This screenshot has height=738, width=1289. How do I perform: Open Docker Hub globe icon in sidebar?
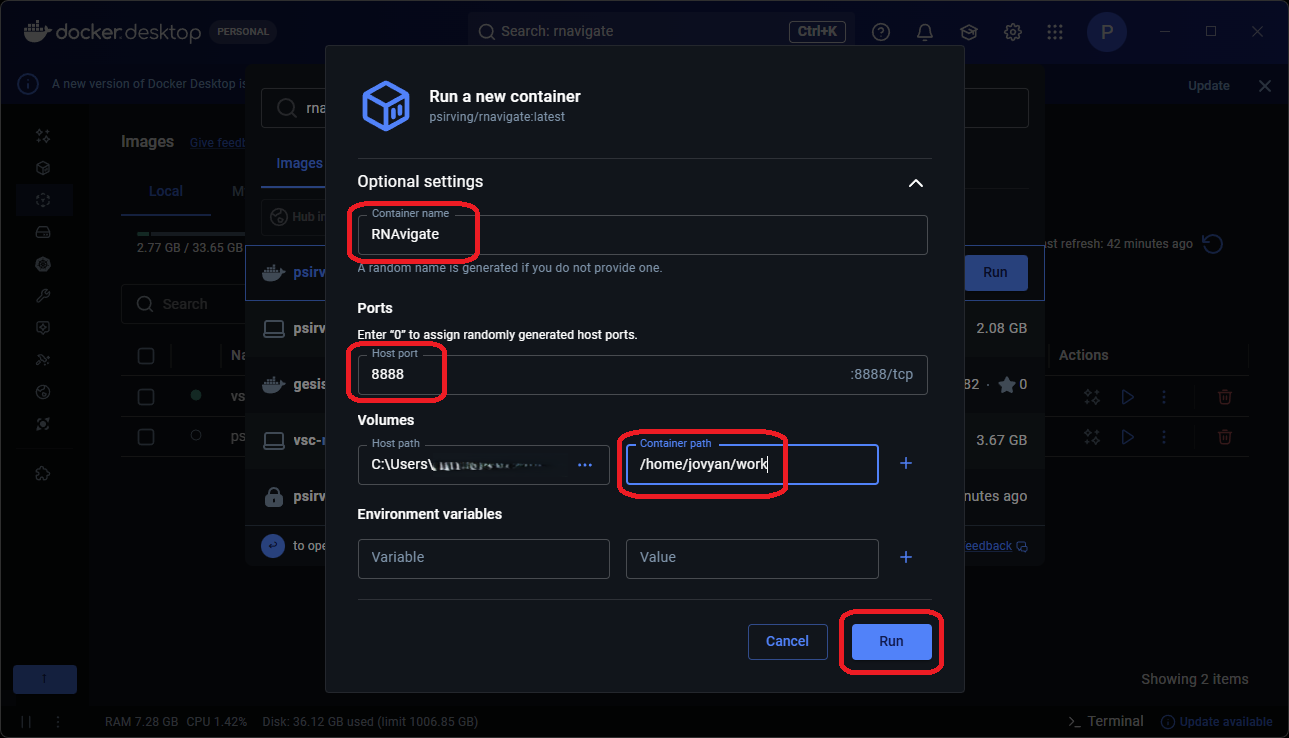coord(43,392)
